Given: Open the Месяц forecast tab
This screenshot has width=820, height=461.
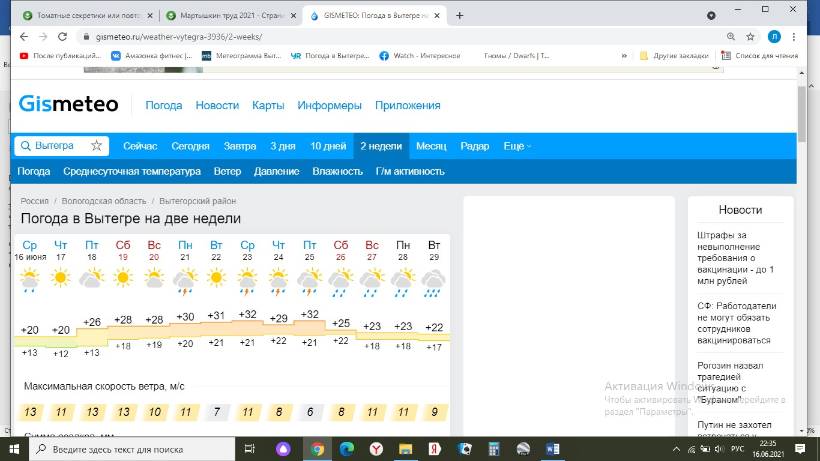Looking at the screenshot, I should [x=431, y=146].
